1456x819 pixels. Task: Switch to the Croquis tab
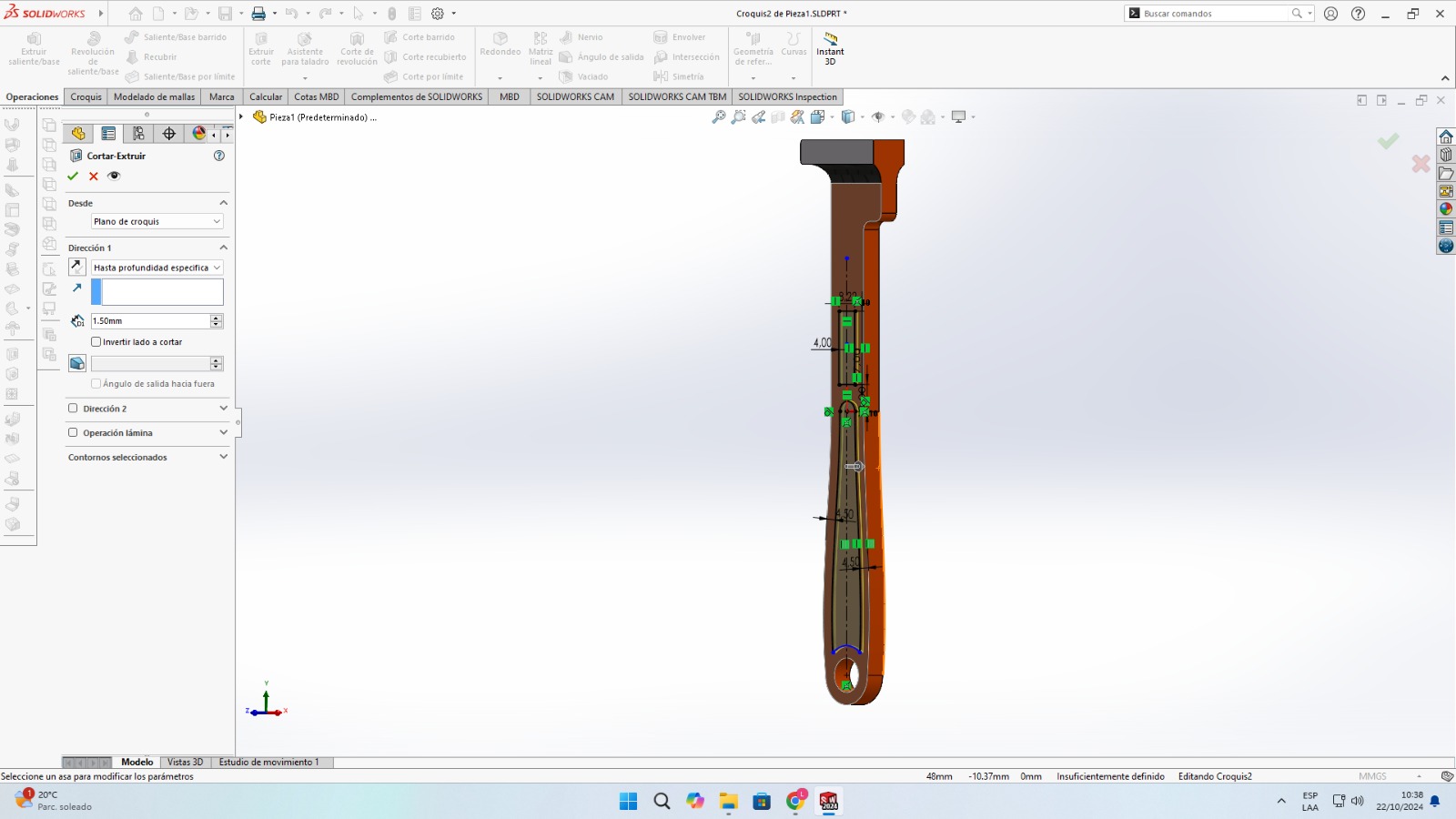86,96
